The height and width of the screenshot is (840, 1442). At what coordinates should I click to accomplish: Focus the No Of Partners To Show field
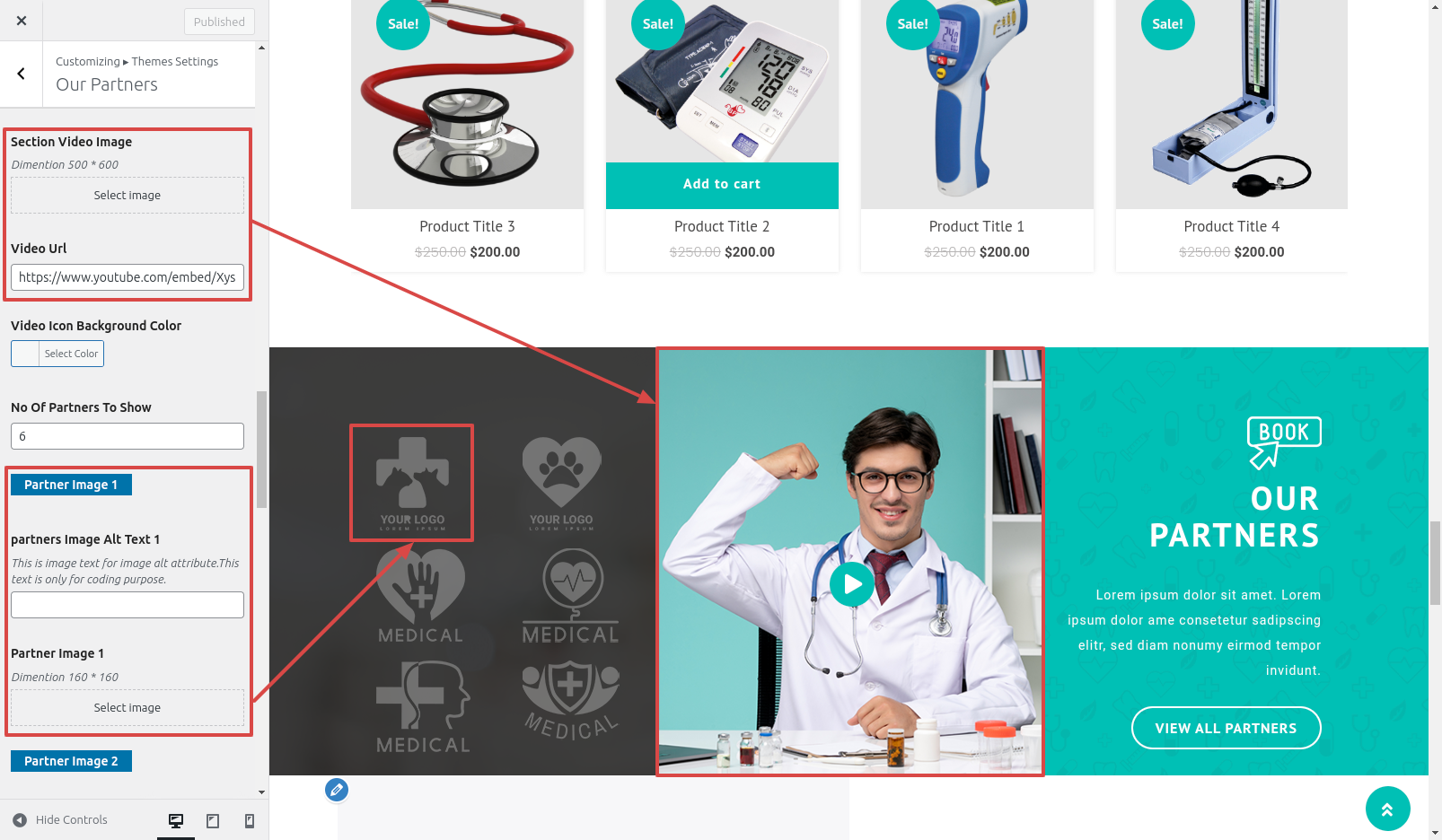tap(127, 436)
